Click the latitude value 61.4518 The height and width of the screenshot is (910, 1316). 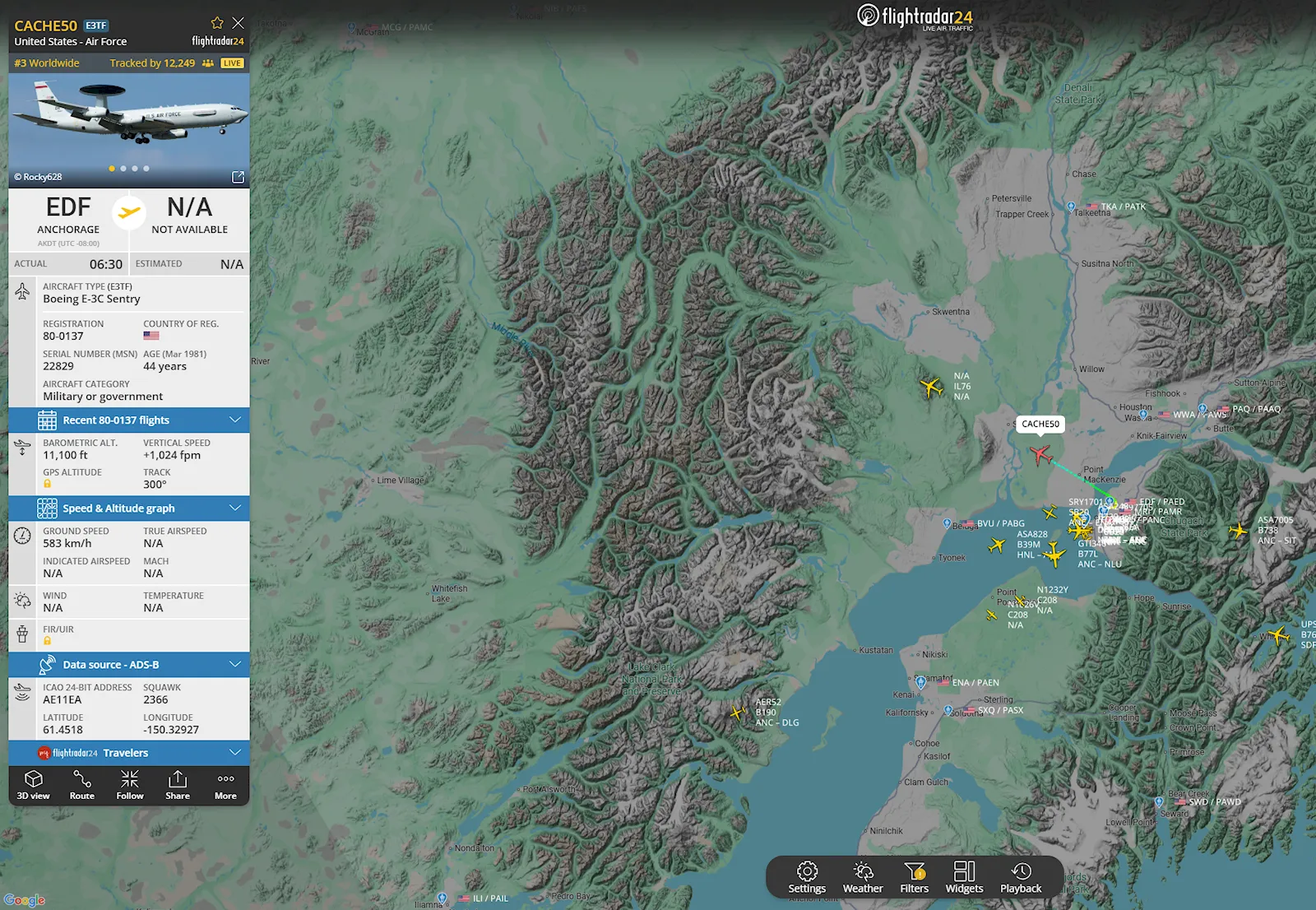point(63,730)
